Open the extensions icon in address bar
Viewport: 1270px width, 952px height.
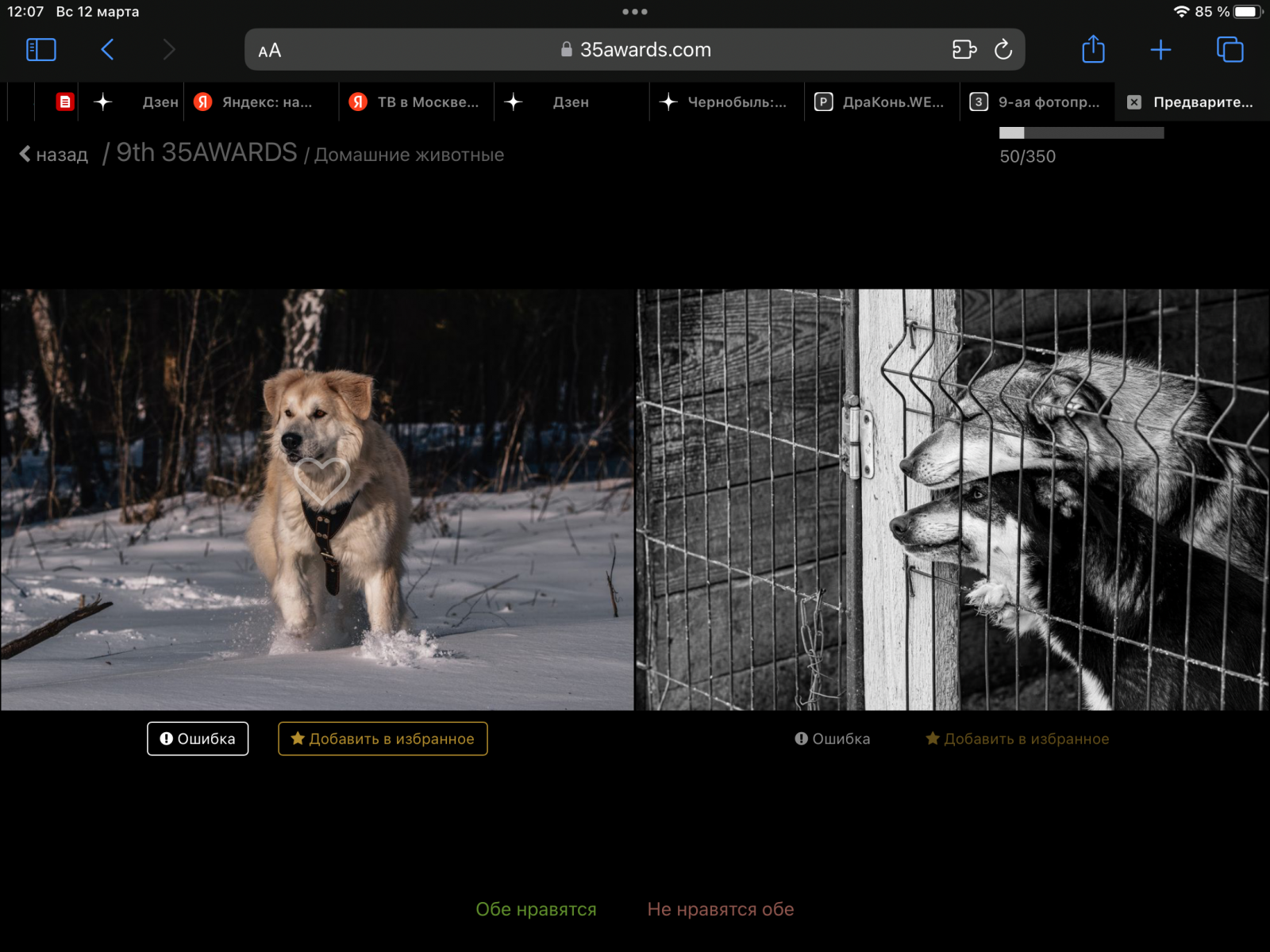[x=964, y=50]
